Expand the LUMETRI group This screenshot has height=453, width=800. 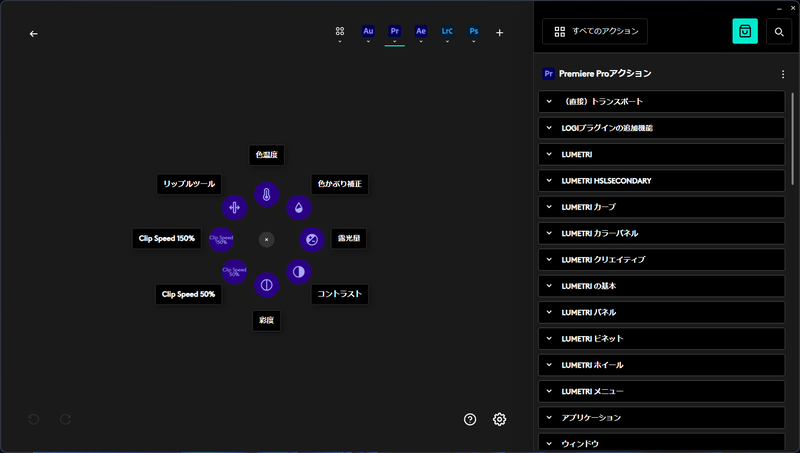[661, 154]
